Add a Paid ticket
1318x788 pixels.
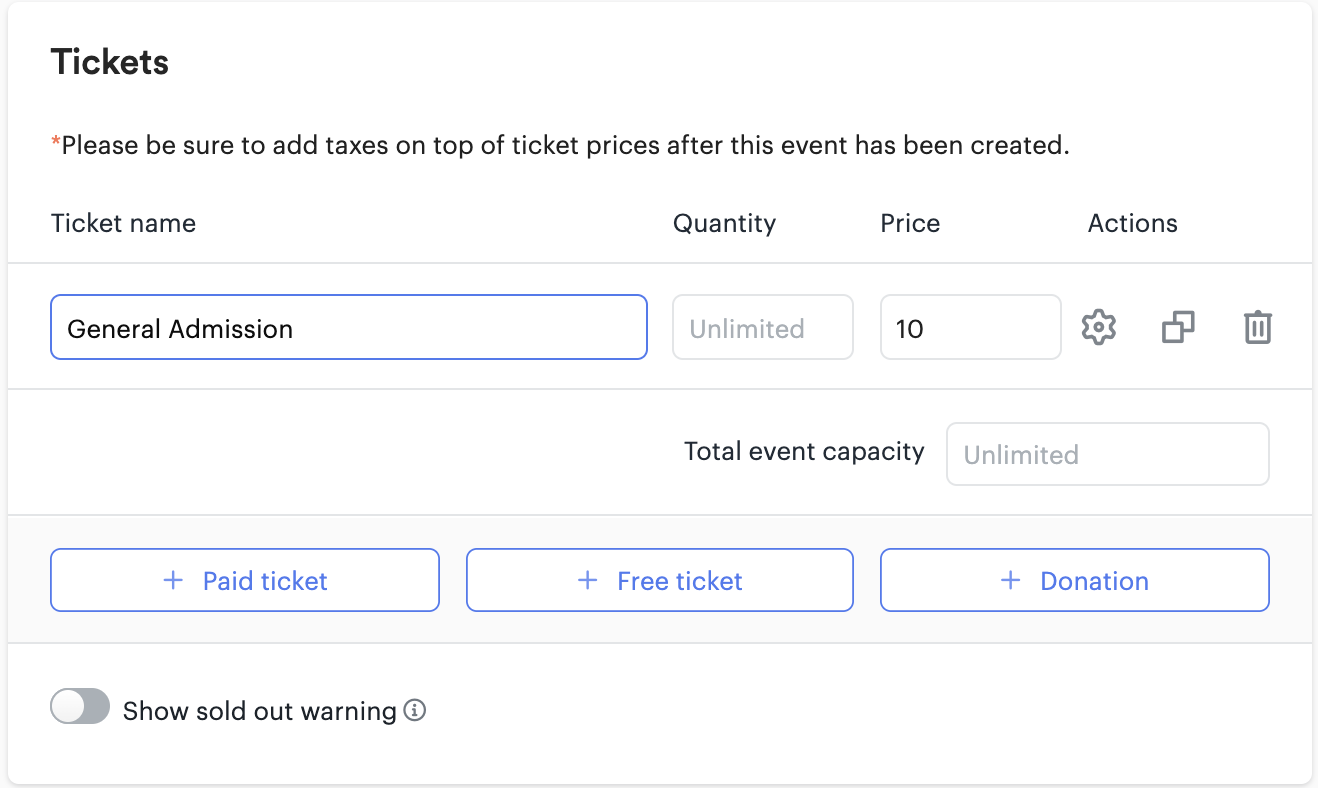[x=245, y=580]
